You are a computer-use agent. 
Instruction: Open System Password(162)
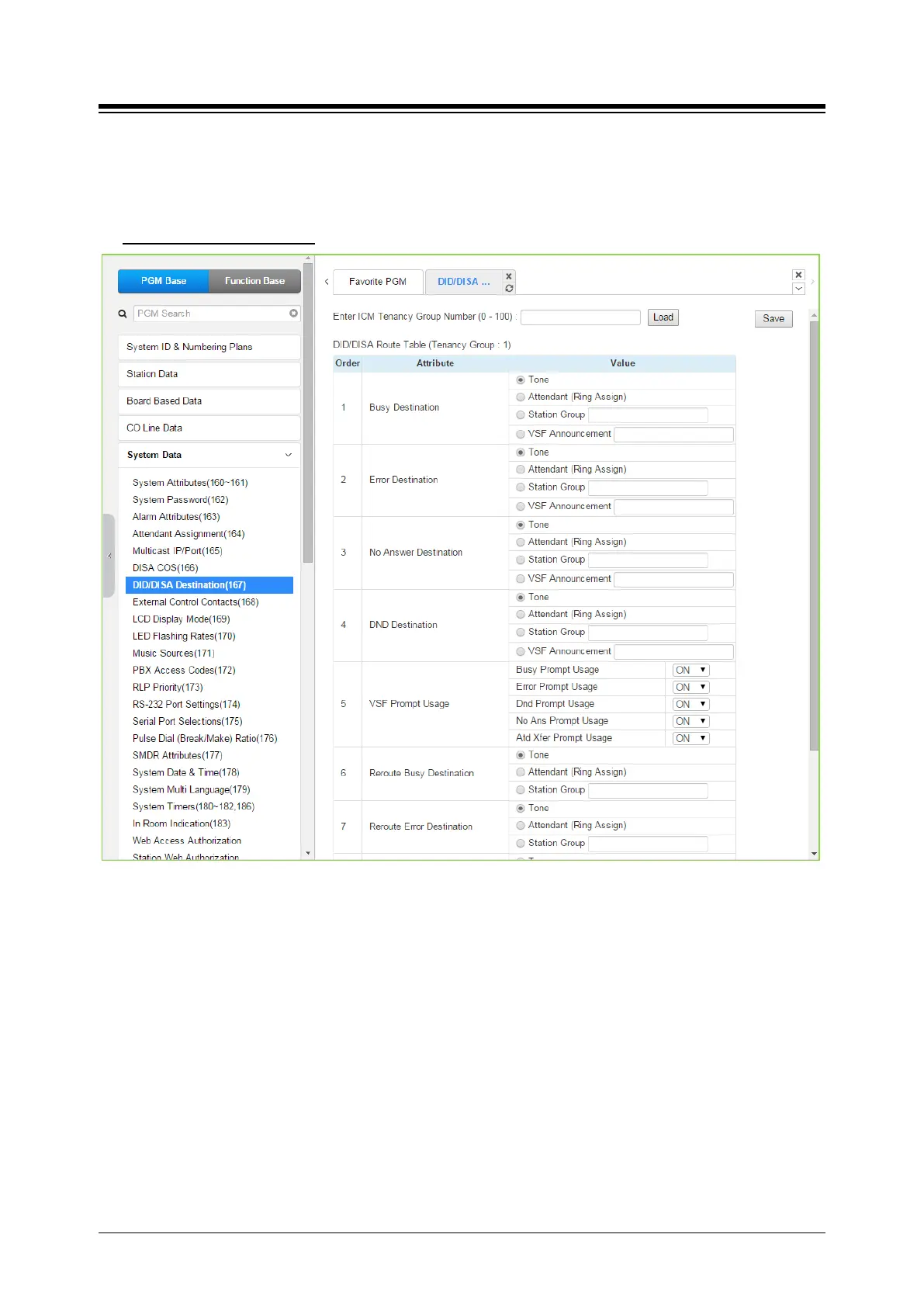[x=180, y=500]
